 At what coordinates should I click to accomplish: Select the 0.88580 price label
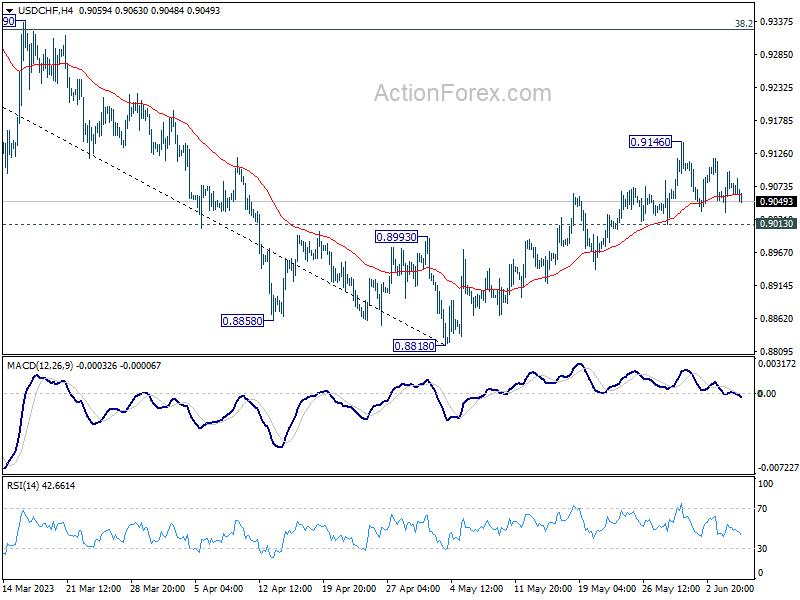(242, 321)
